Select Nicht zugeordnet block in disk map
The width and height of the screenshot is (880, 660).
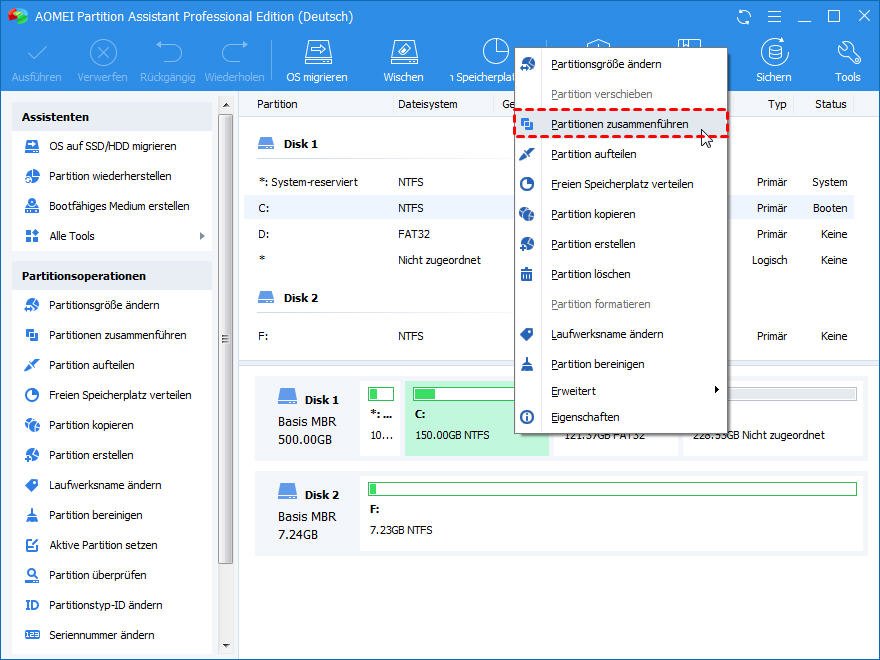pos(773,419)
